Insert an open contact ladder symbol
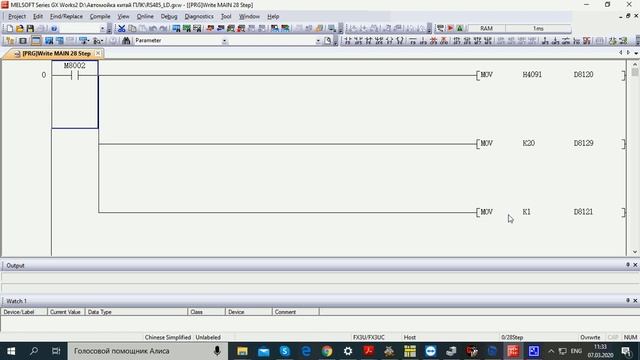 (x=347, y=40)
